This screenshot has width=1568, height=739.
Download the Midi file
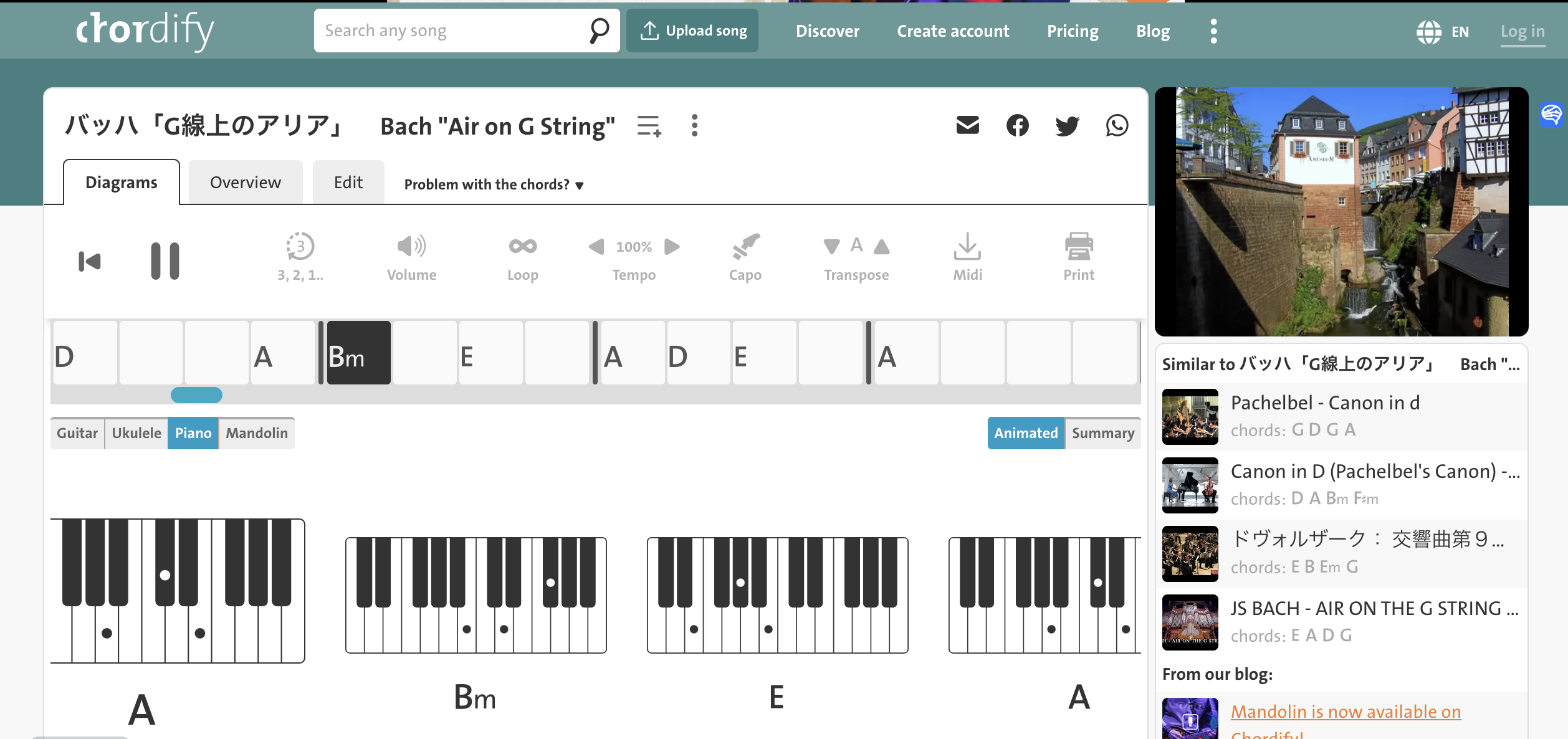[x=967, y=257]
